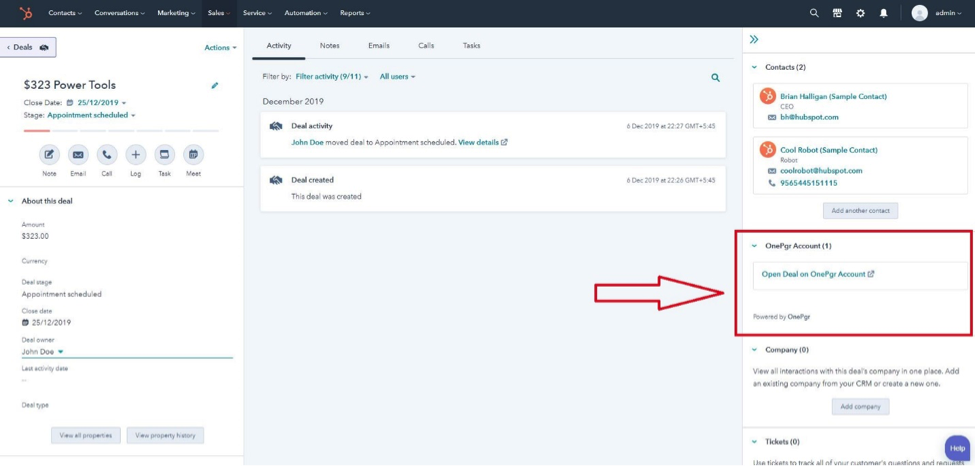Collapse the About this deal section
975x466 pixels.
pos(11,201)
